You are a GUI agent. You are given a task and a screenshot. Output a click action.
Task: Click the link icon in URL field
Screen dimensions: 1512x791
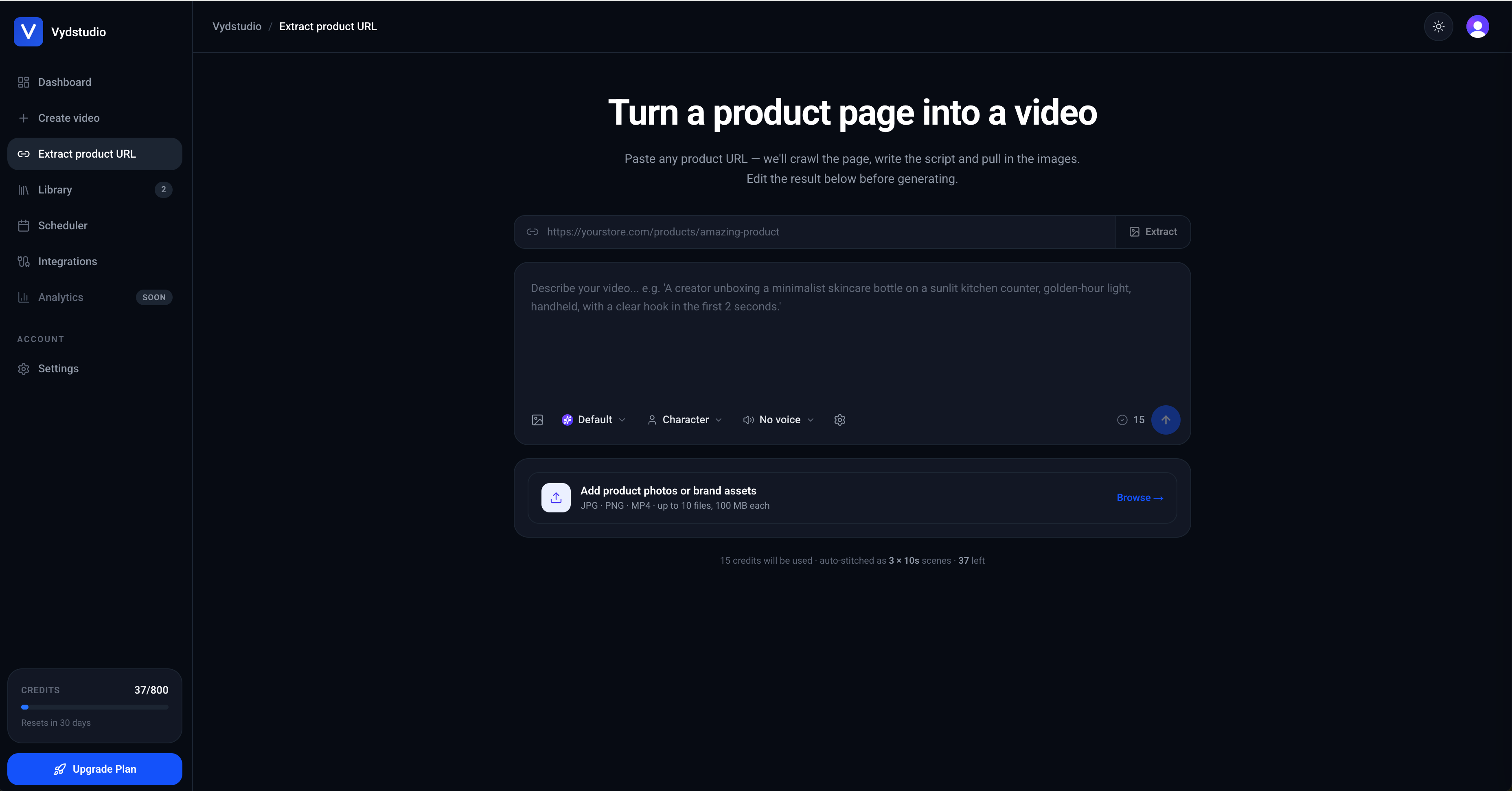tap(532, 232)
